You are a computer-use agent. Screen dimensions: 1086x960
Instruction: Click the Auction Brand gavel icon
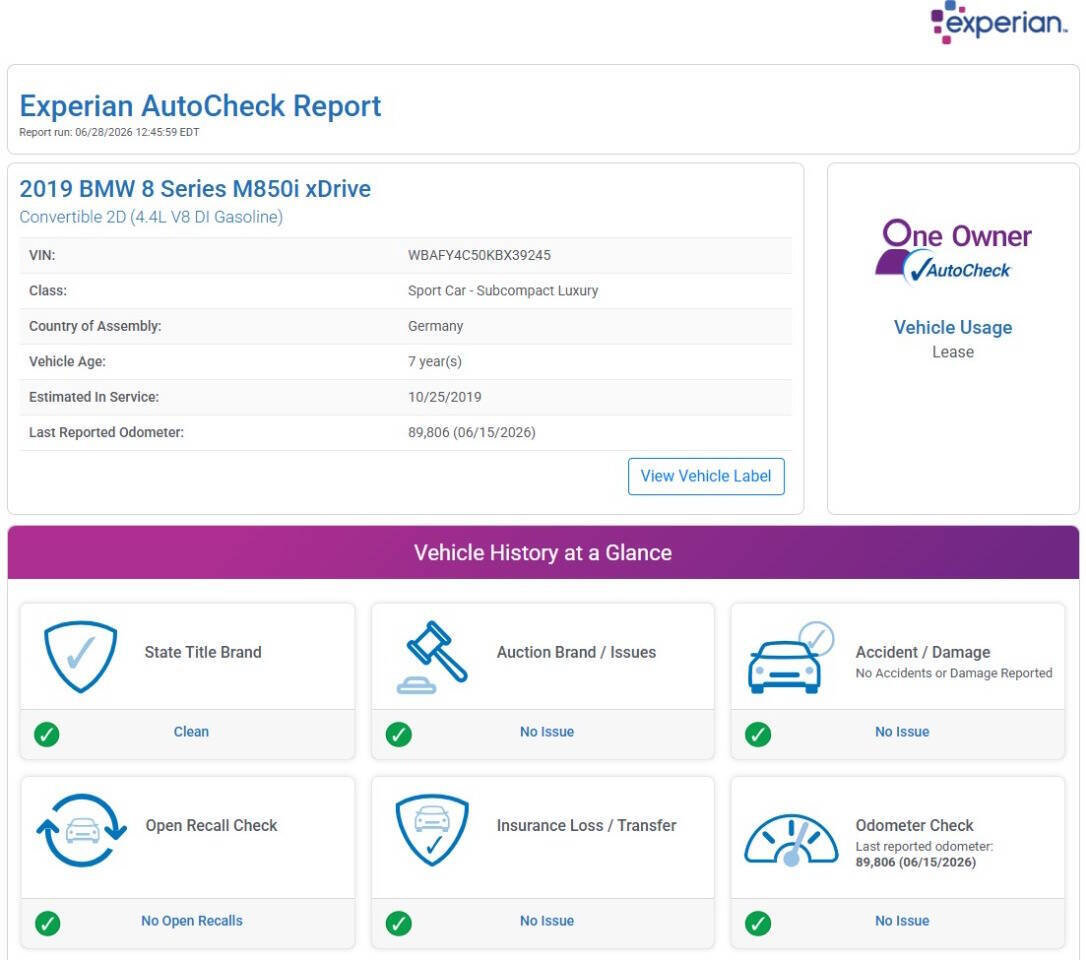[432, 657]
